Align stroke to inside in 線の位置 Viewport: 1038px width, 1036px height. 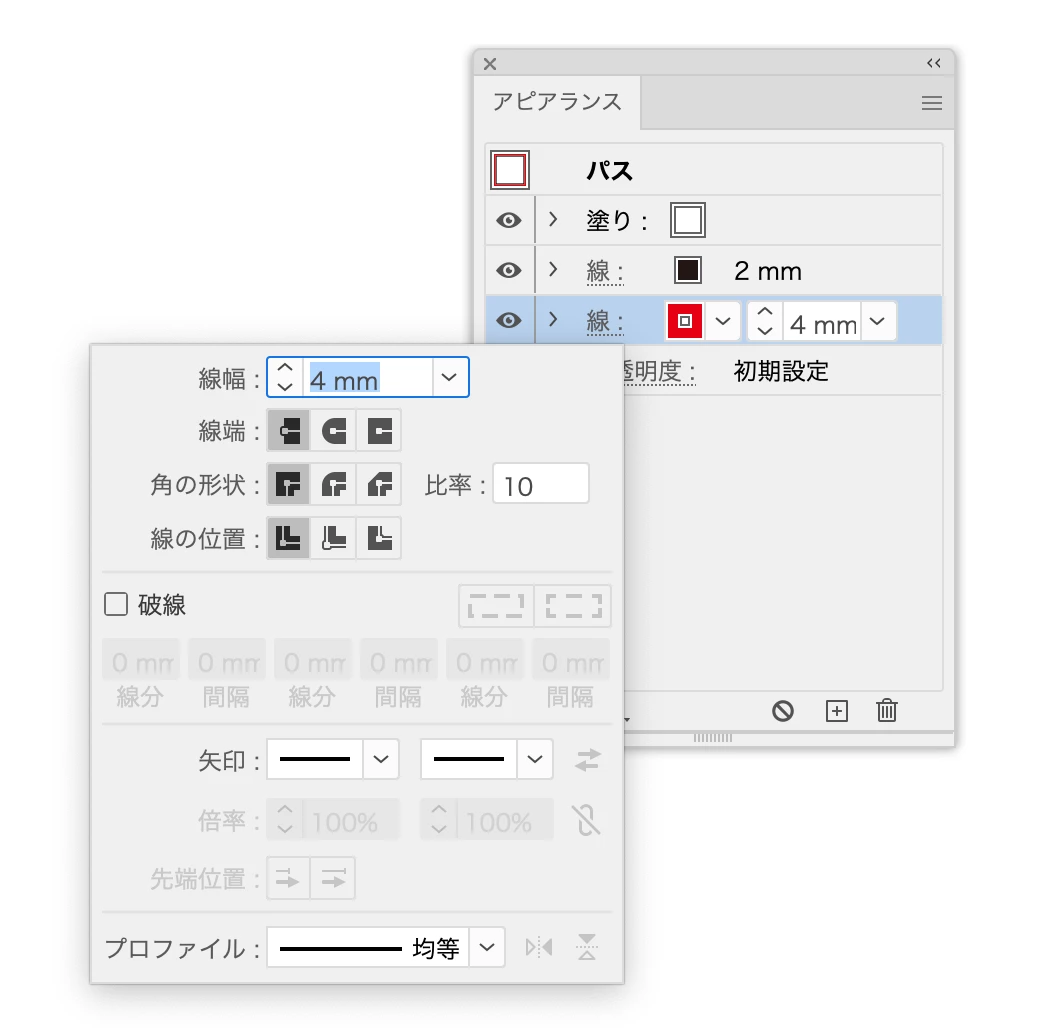tap(334, 538)
